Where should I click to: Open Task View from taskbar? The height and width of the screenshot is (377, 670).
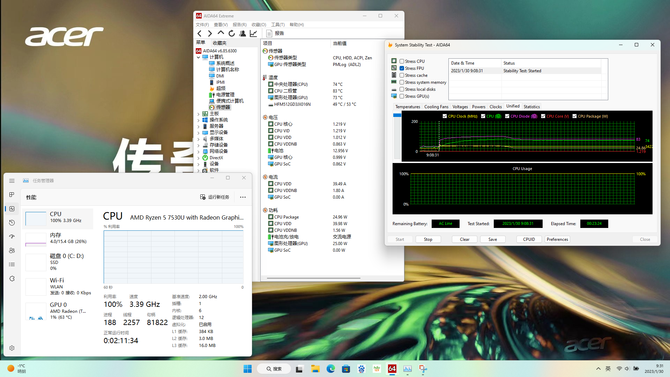tap(300, 369)
